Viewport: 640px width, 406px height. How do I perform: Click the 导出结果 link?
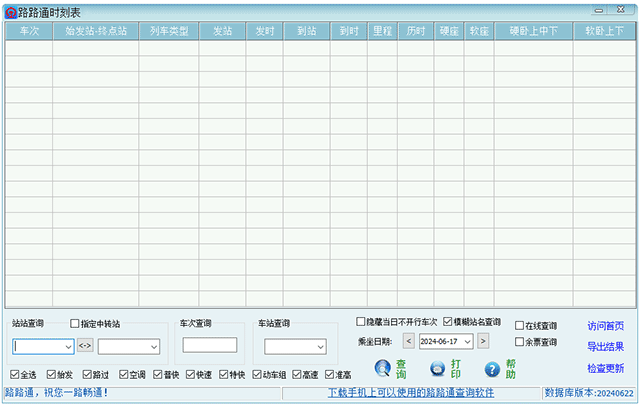(x=605, y=347)
